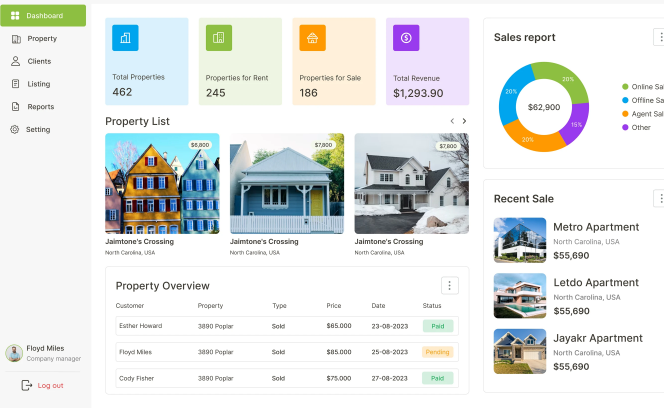Click the Listing document icon
The width and height of the screenshot is (664, 415).
[x=16, y=84]
